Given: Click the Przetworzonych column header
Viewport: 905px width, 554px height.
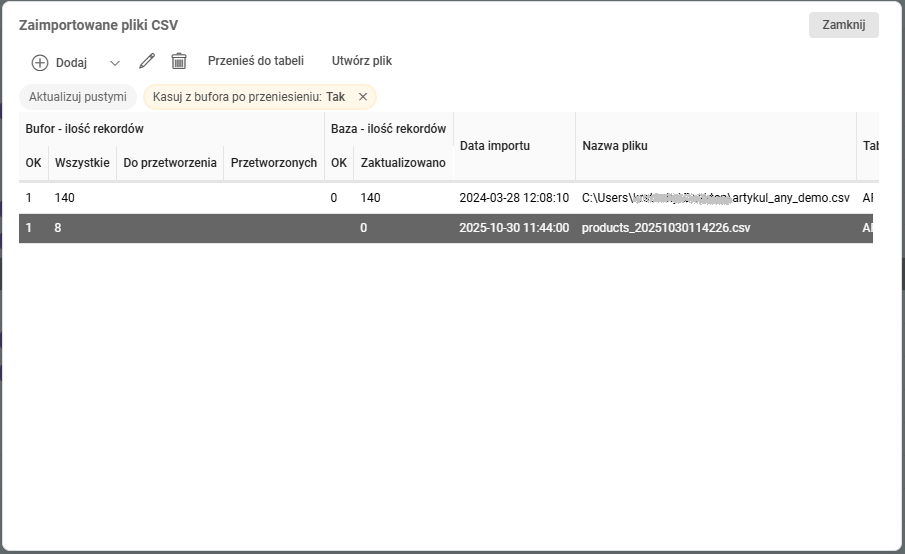Looking at the screenshot, I should [273, 163].
